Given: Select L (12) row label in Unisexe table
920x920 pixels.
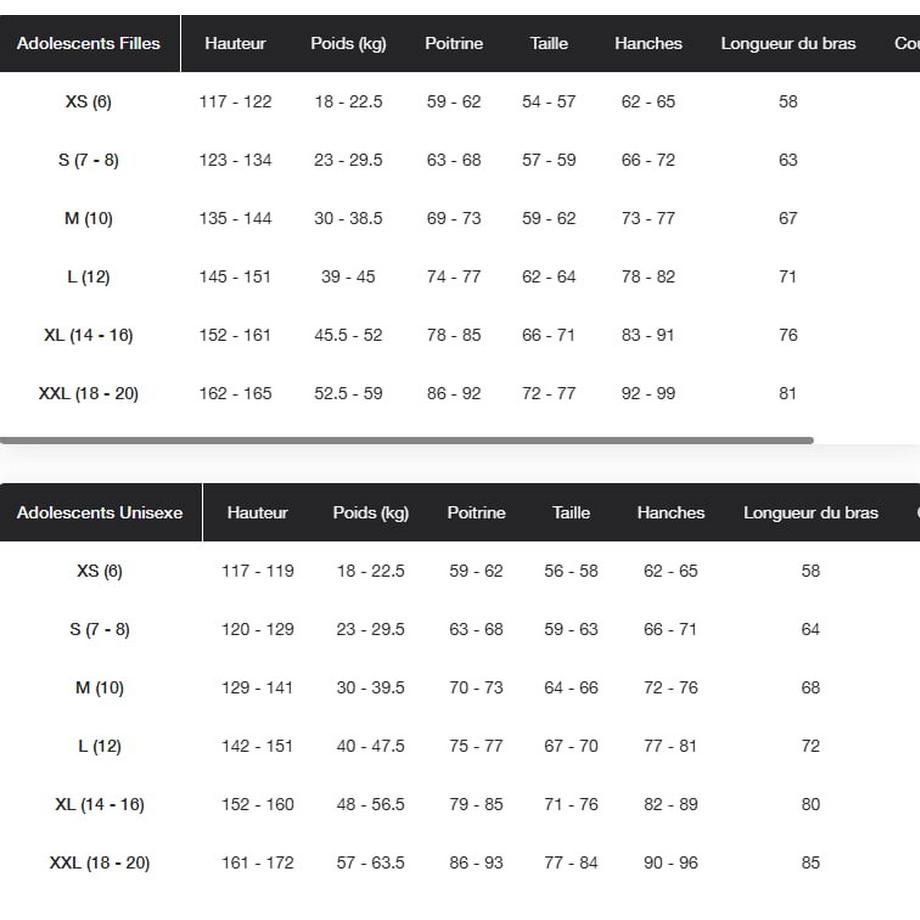Looking at the screenshot, I should 100,746.
